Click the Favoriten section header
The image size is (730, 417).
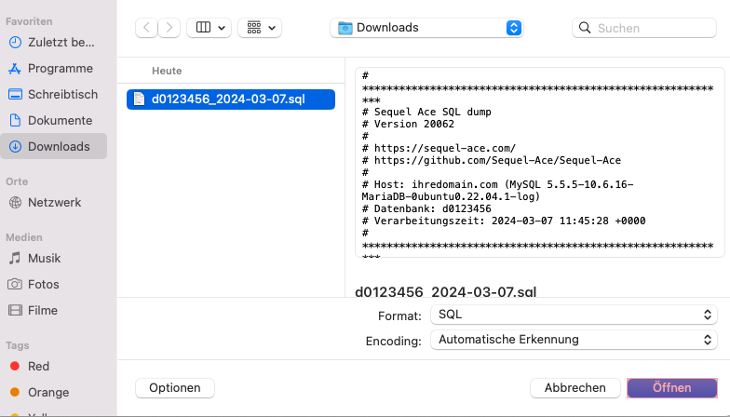[29, 21]
